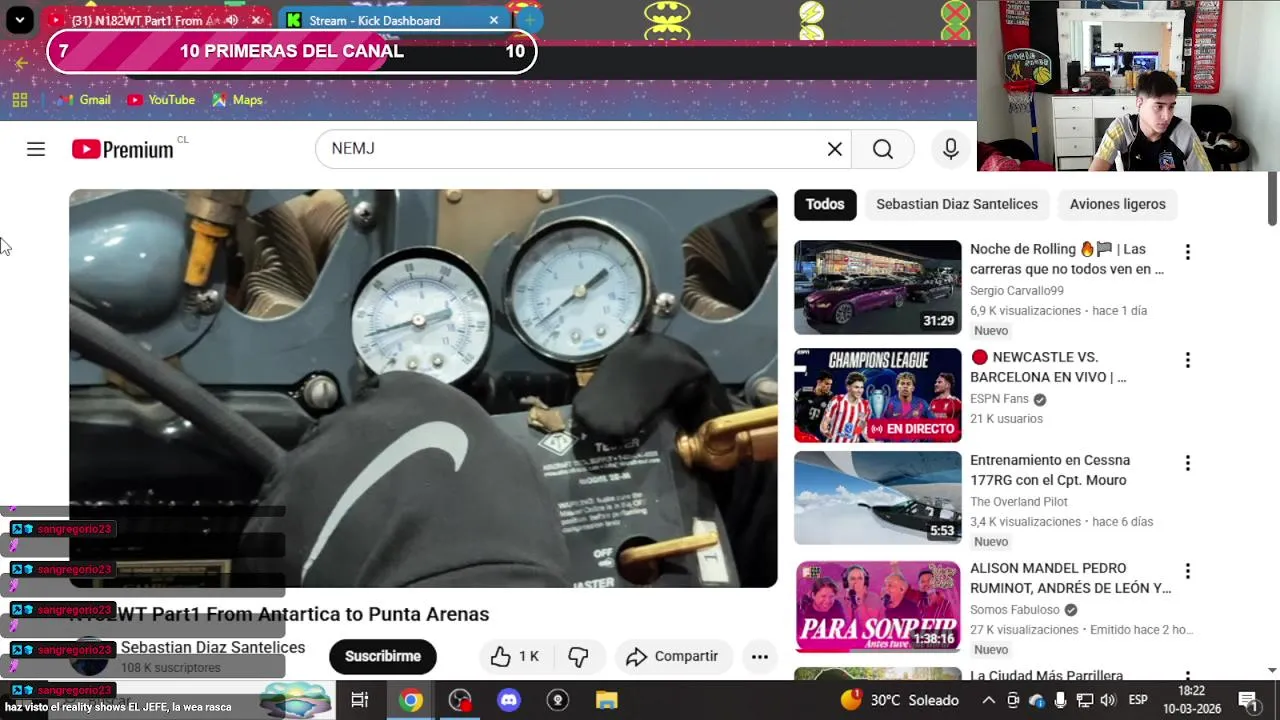
Task: Show hidden system tray icons
Action: tap(988, 700)
